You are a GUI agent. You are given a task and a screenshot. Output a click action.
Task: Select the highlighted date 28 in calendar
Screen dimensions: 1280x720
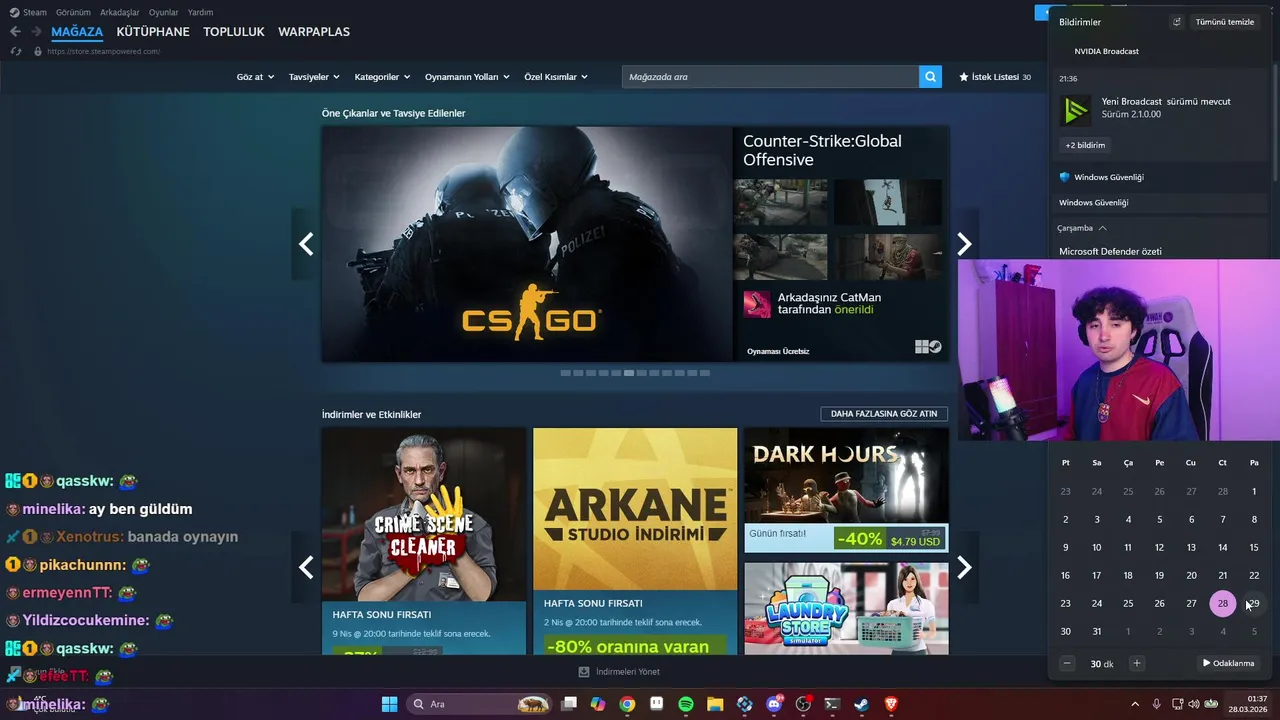coord(1223,603)
